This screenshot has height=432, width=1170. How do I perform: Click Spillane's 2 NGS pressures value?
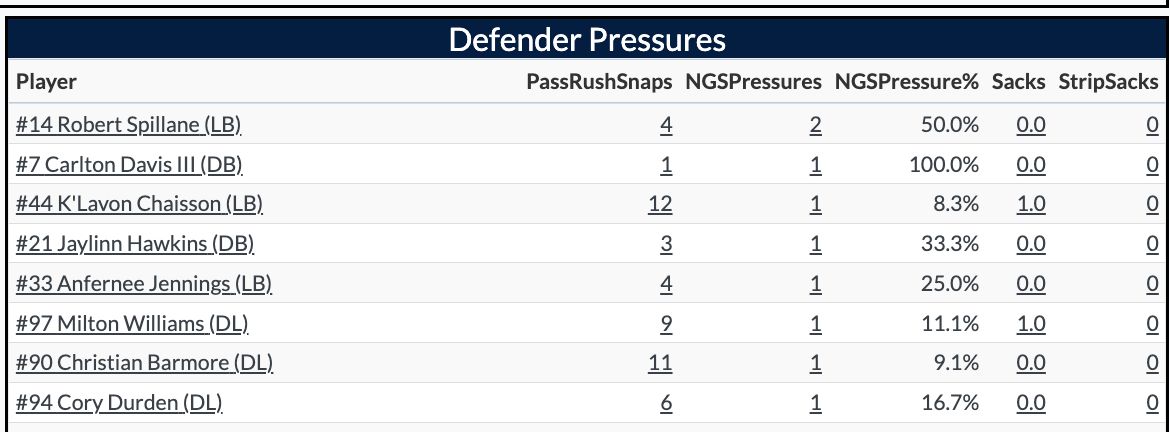815,124
